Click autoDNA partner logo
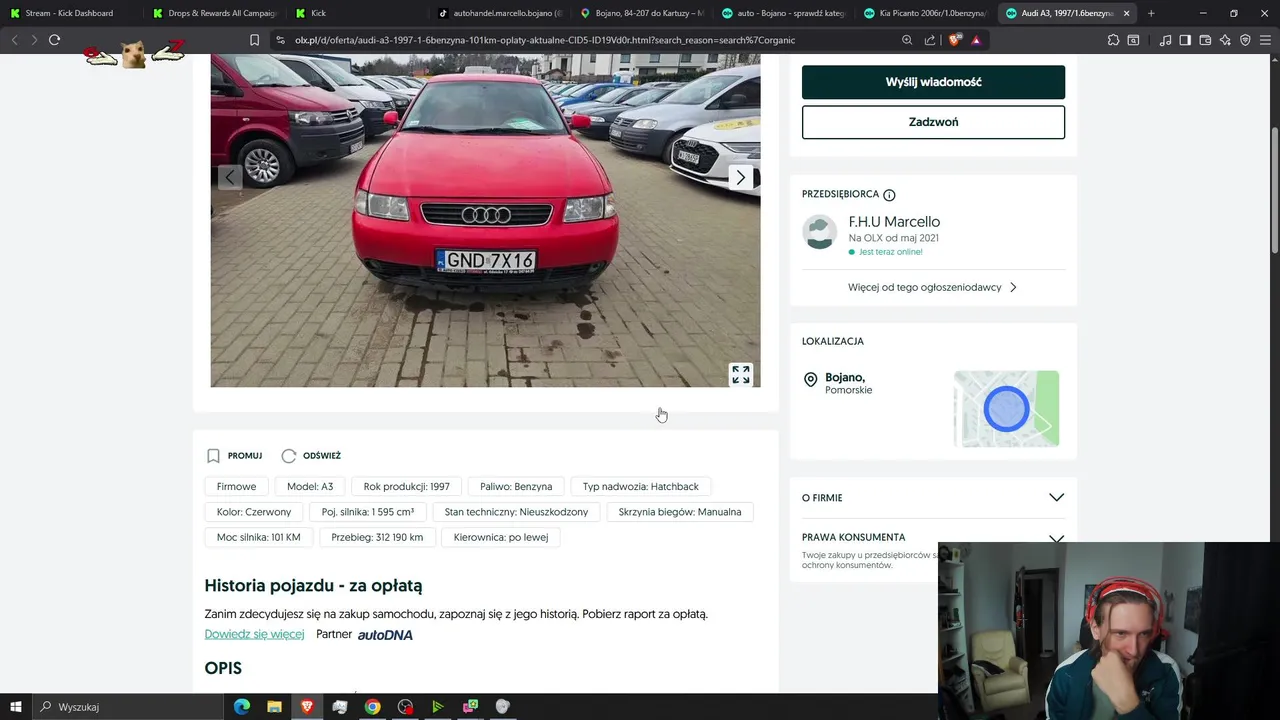 385,635
